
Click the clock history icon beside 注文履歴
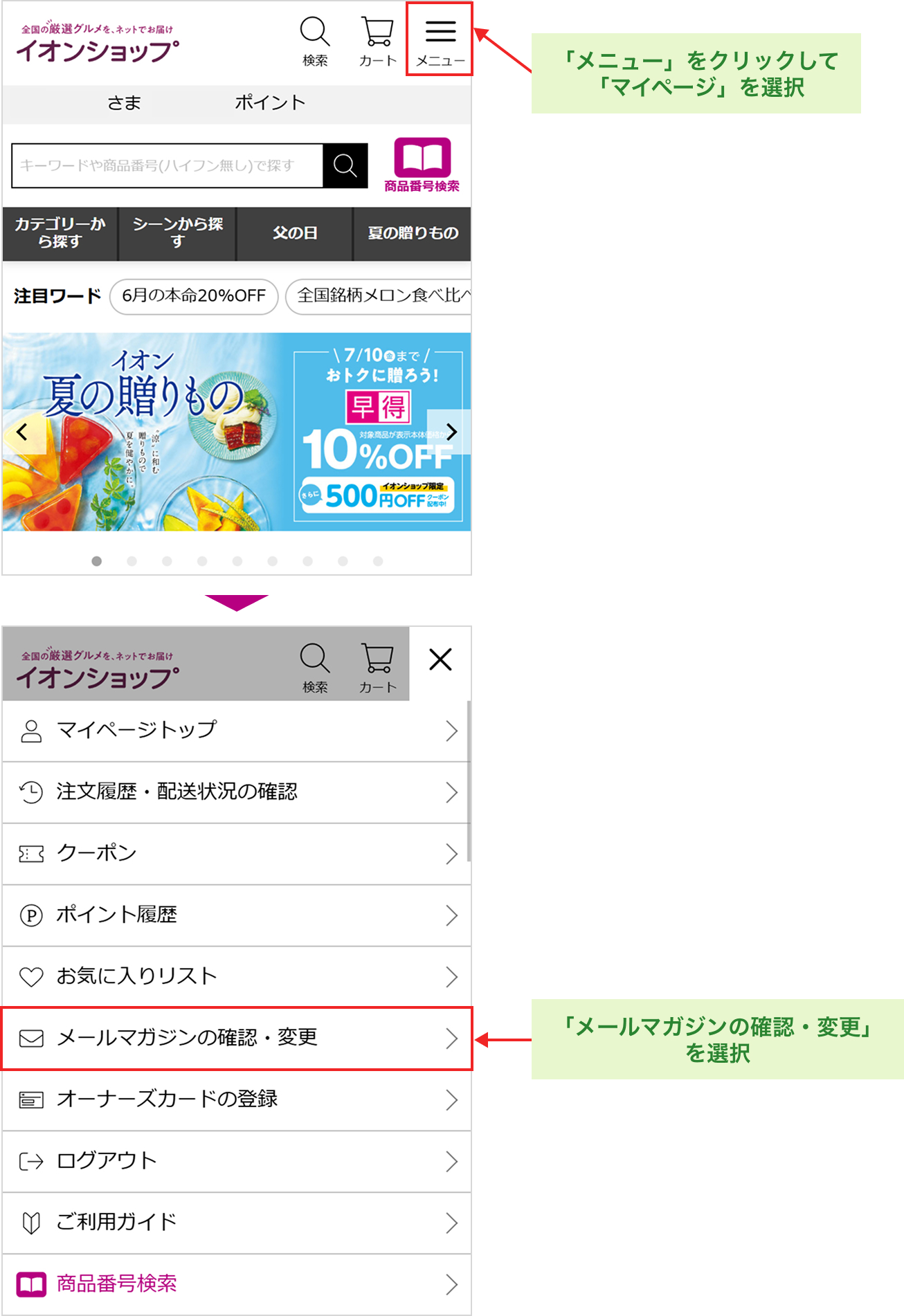[x=31, y=792]
